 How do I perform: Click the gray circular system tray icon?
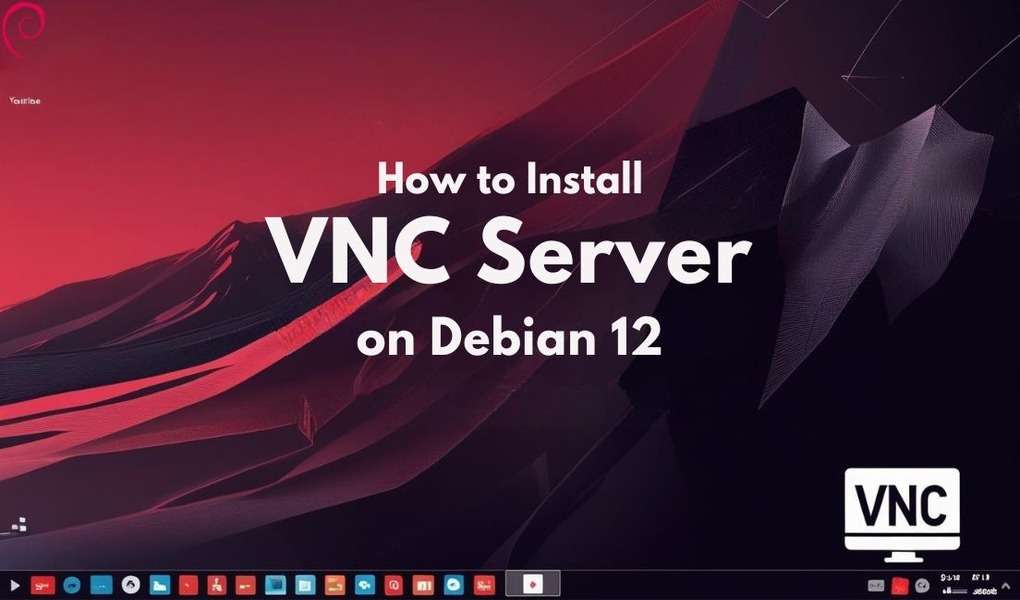922,587
